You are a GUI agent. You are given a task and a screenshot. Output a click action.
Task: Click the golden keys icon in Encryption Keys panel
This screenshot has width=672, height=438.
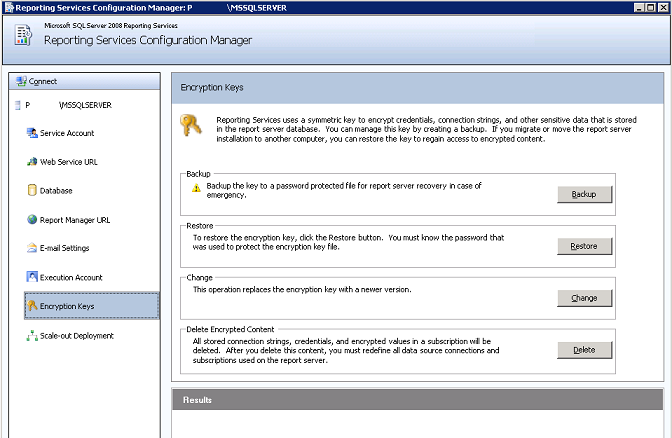pos(190,125)
